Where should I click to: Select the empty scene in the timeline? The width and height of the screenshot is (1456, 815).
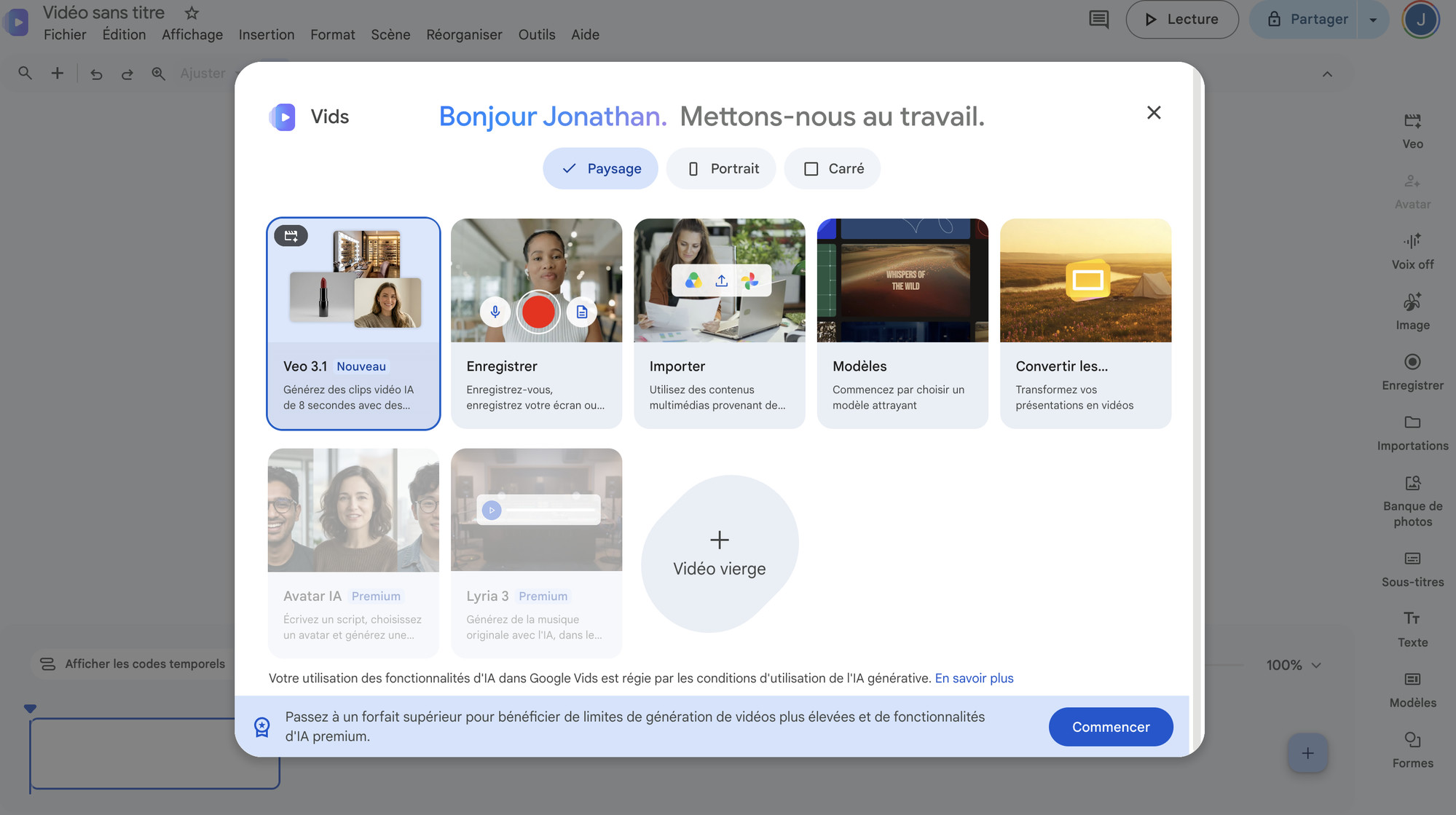pos(154,754)
